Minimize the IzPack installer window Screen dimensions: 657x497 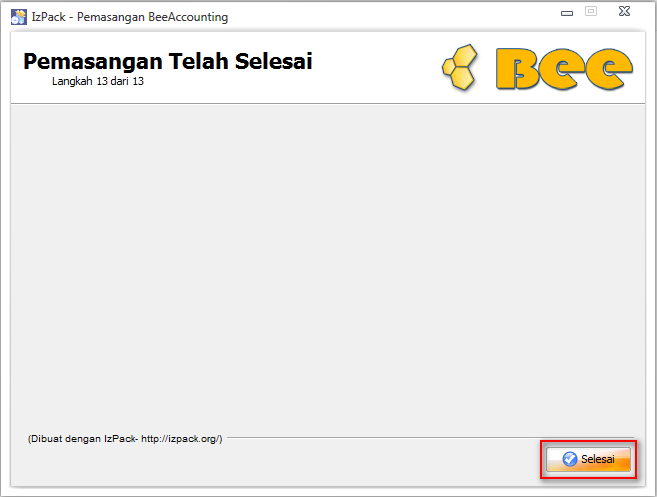567,13
